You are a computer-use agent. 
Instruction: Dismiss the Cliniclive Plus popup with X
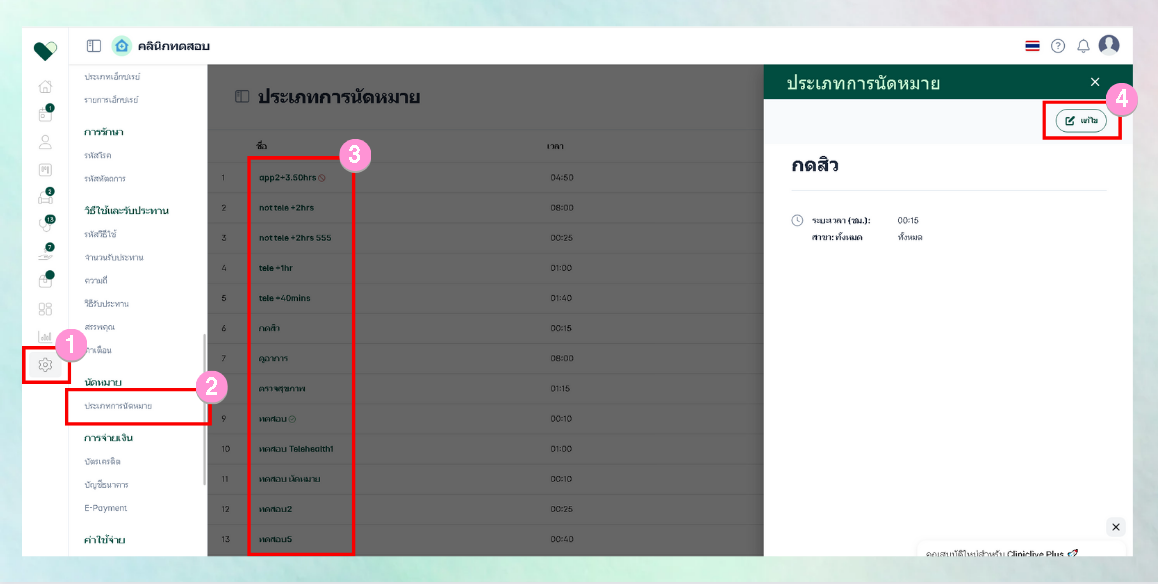coord(1116,527)
